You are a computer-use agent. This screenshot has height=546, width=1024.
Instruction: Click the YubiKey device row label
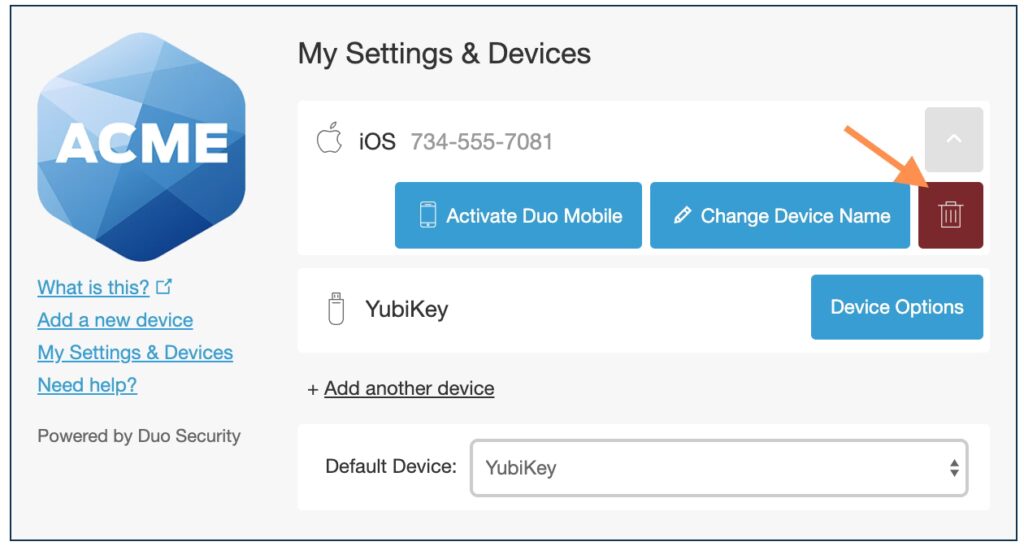[x=406, y=309]
